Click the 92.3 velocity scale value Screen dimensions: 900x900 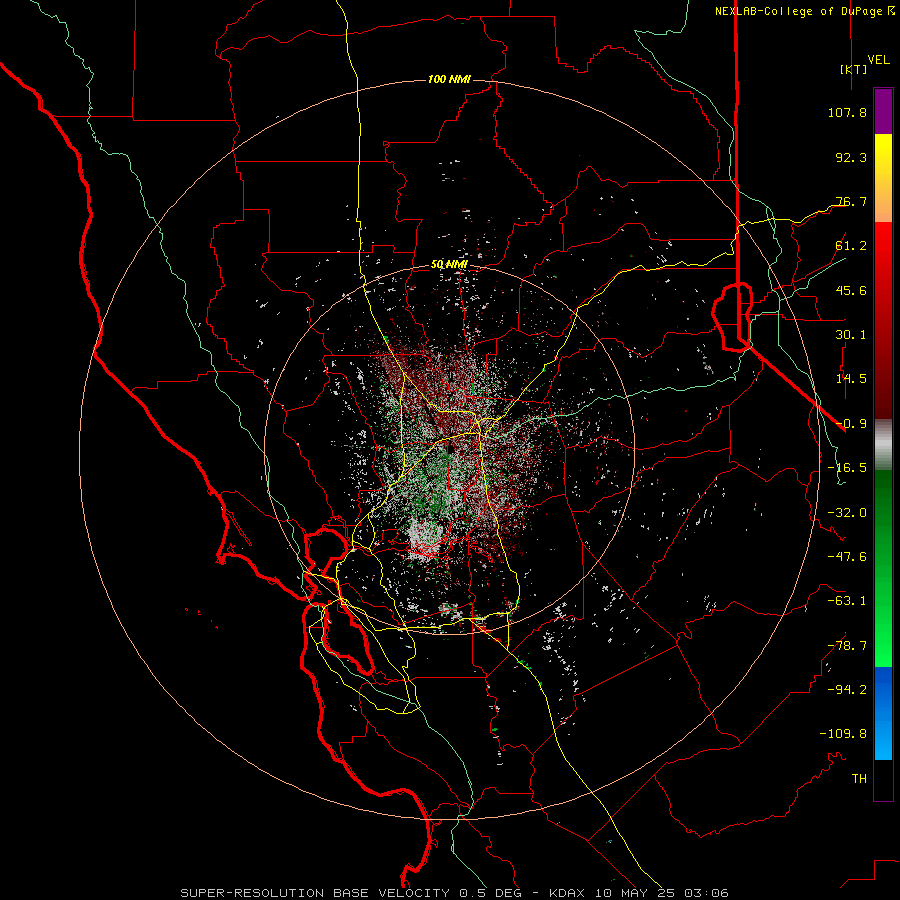[x=851, y=157]
